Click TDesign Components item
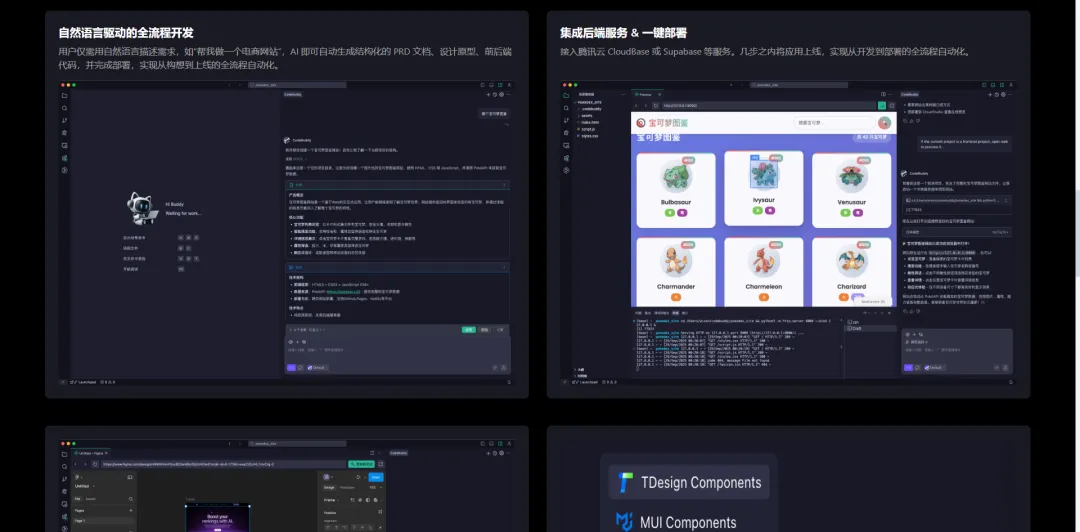 pos(689,482)
